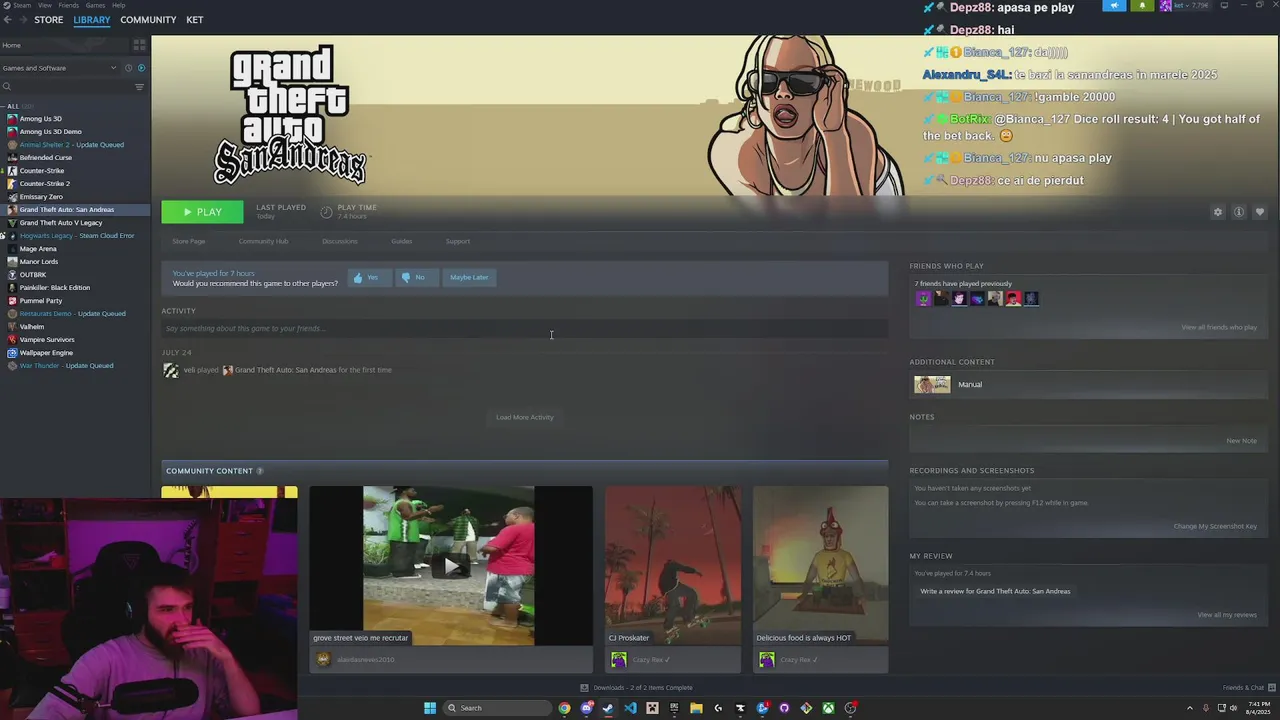Open the game info icon
Viewport: 1280px width, 720px height.
[x=1238, y=212]
